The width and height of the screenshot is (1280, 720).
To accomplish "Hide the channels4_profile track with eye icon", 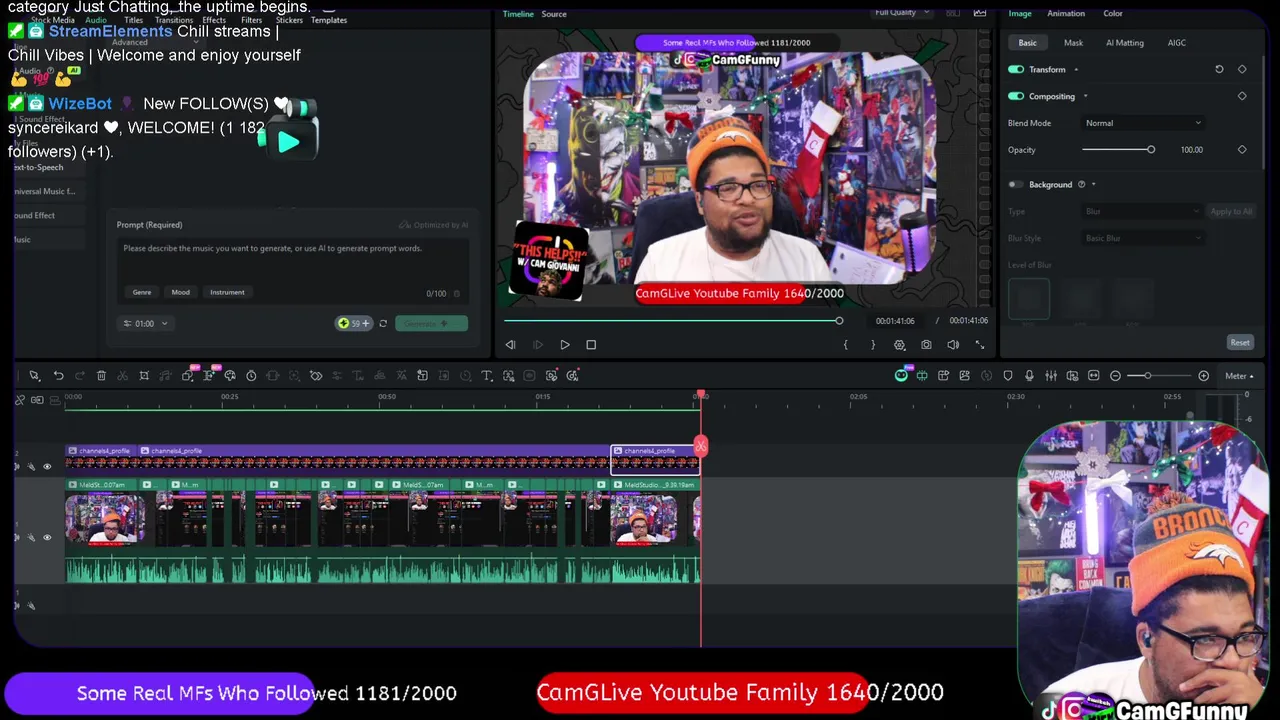I will (47, 467).
